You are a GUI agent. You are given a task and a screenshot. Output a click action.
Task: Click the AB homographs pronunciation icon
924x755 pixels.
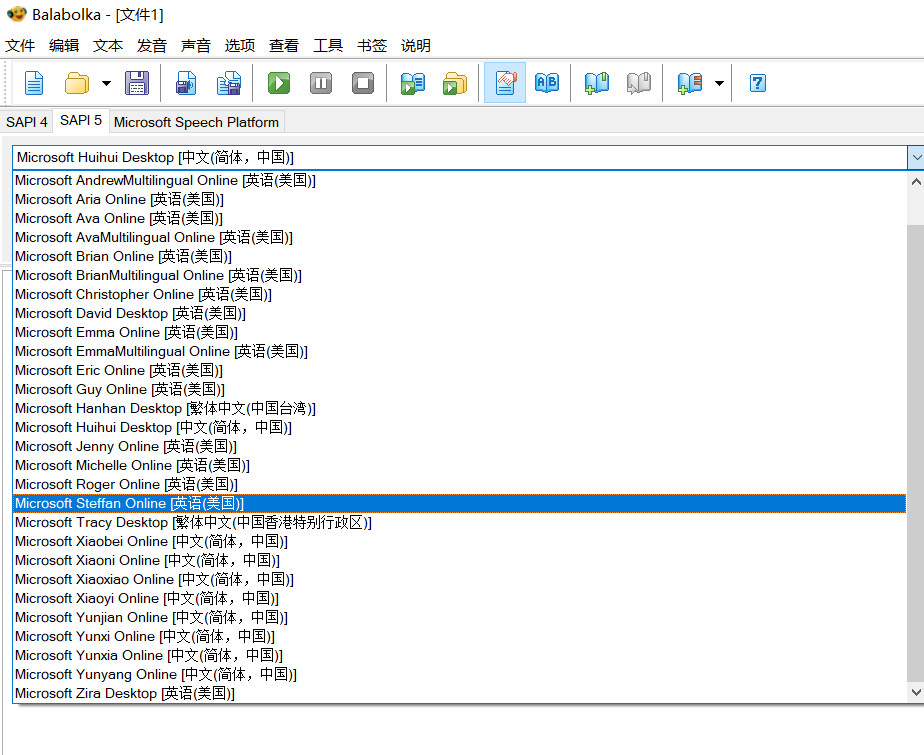tap(547, 83)
